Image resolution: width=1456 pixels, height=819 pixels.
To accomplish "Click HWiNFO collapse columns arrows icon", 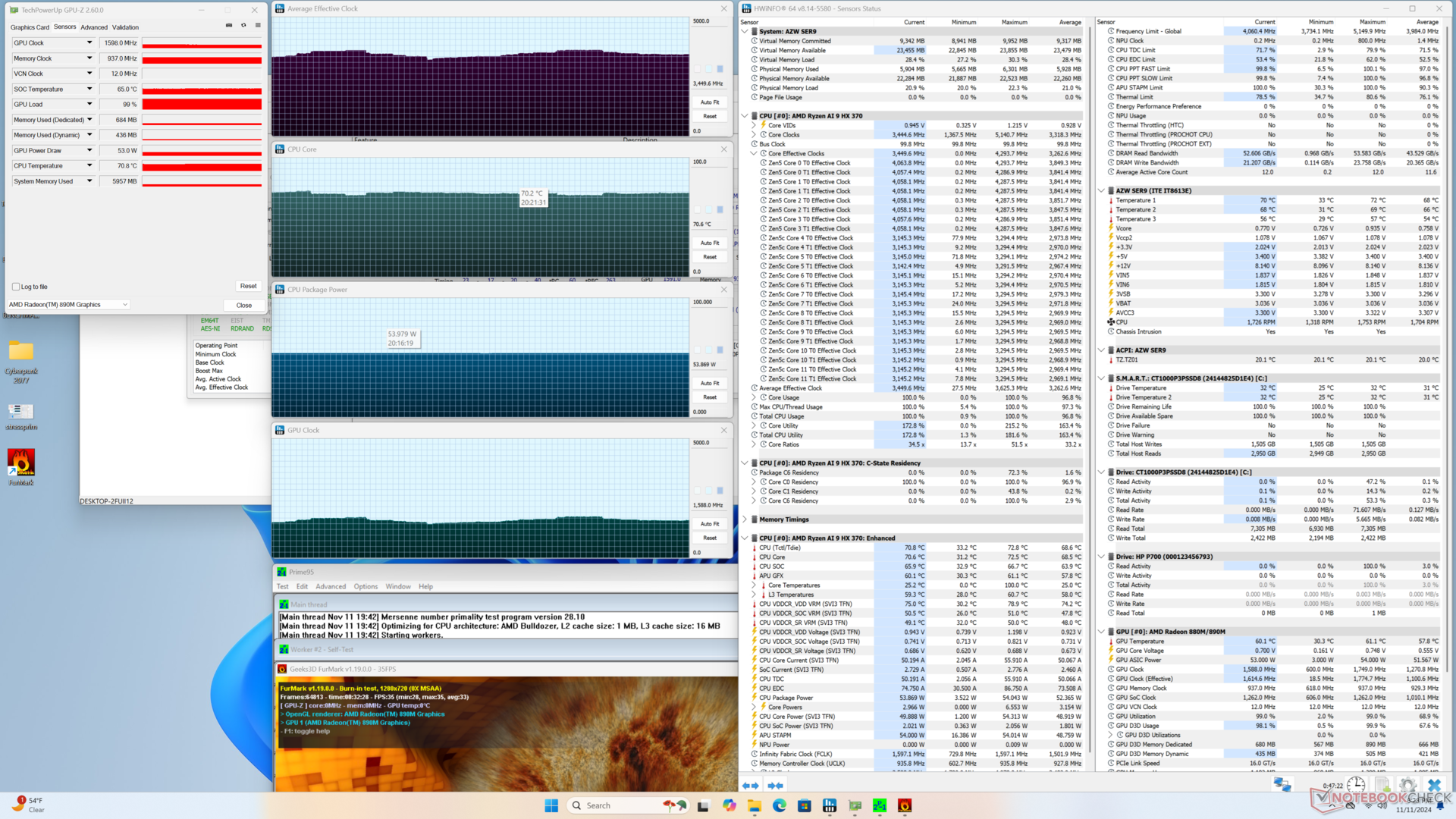I will pyautogui.click(x=775, y=786).
